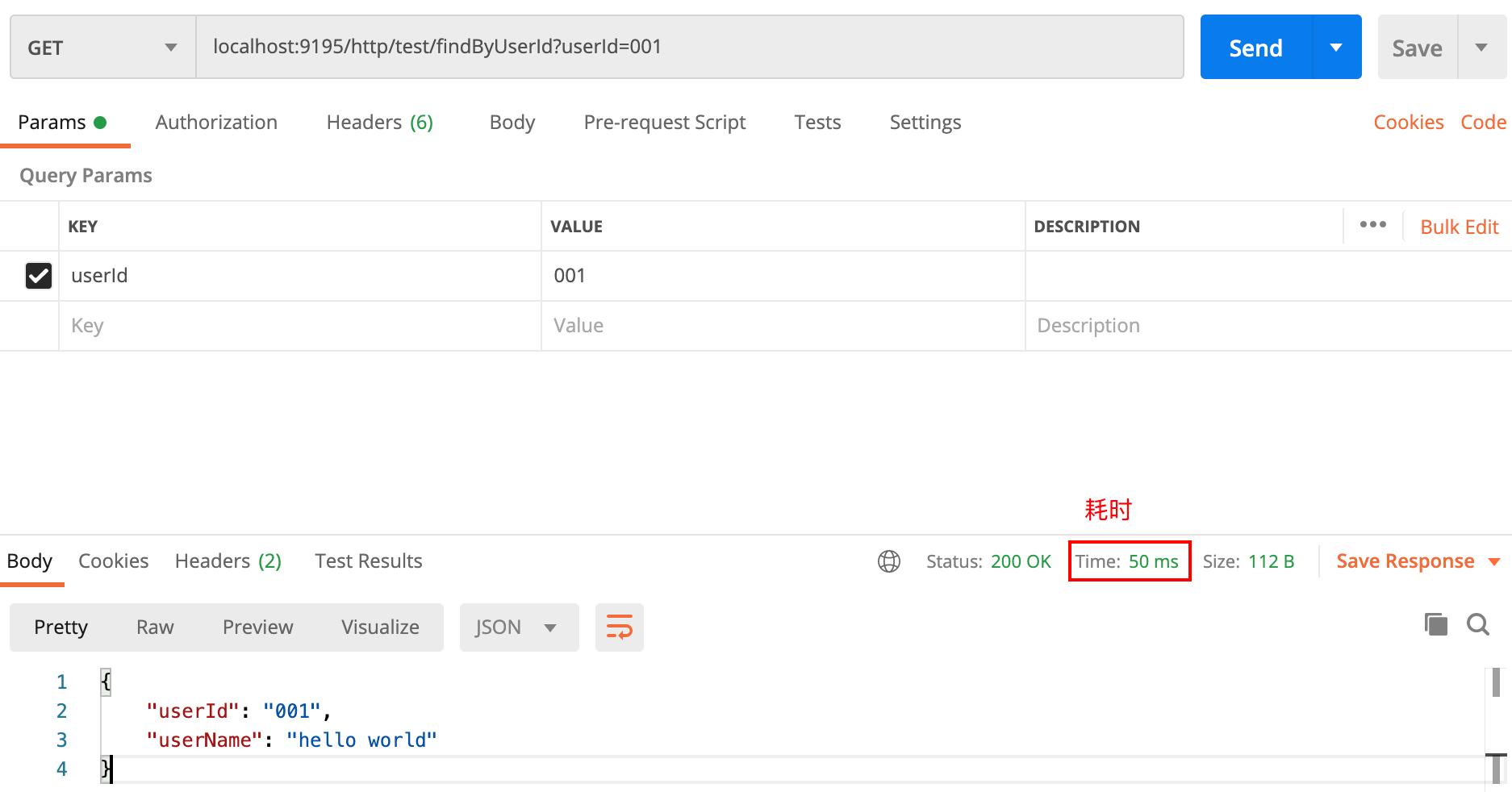Click the closing brace on response line 4
This screenshot has height=792, width=1512.
click(106, 769)
